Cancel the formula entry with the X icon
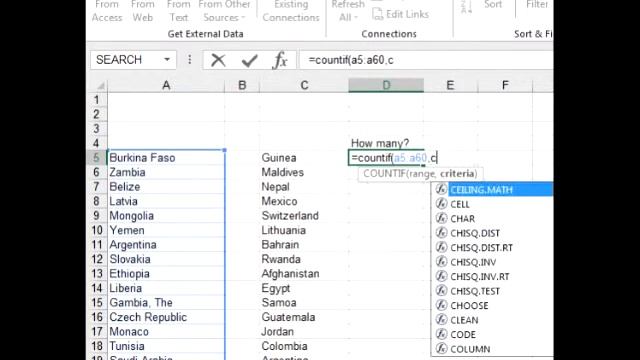 218,60
